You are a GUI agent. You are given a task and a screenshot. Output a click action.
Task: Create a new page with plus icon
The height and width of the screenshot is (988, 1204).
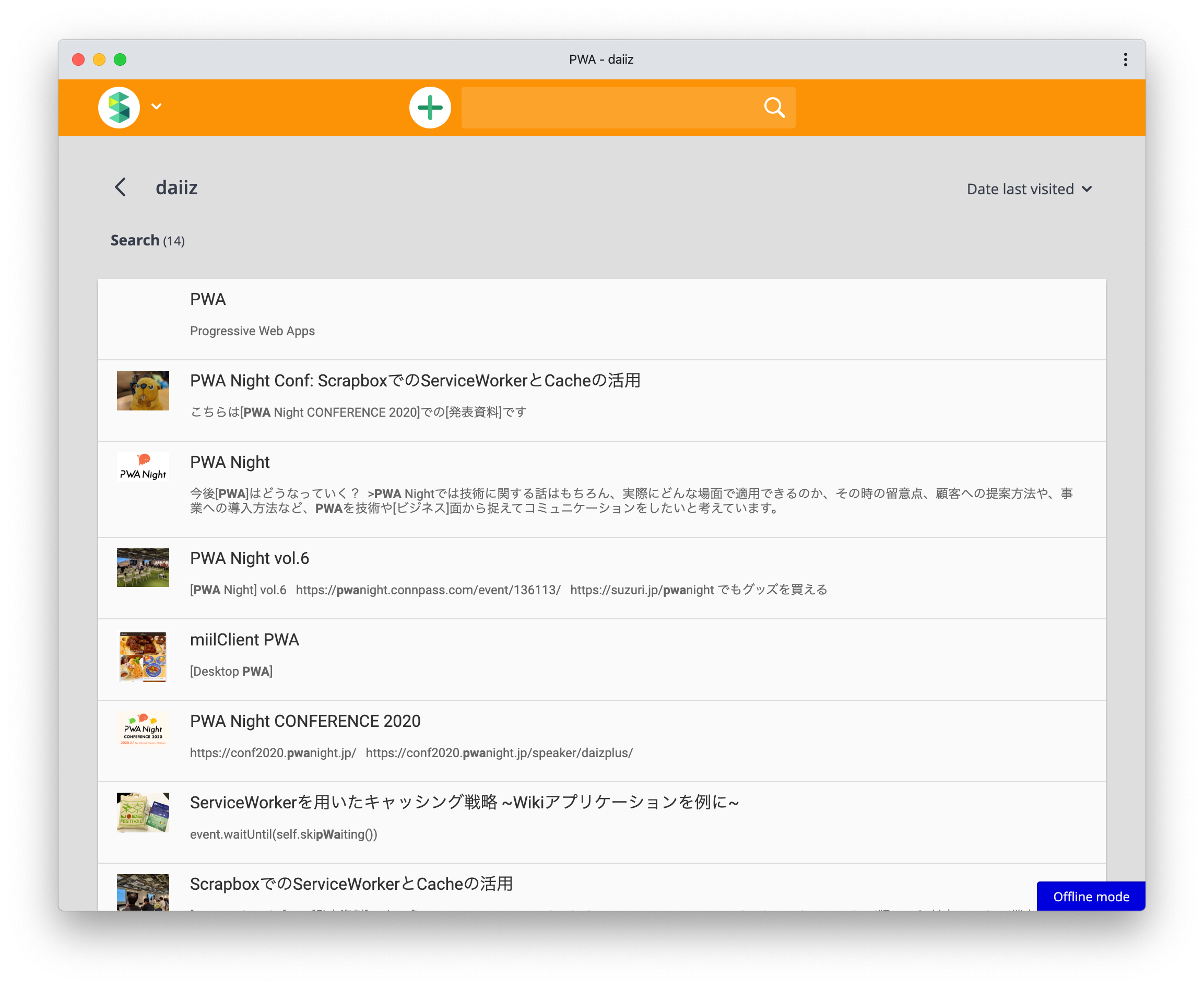tap(430, 107)
